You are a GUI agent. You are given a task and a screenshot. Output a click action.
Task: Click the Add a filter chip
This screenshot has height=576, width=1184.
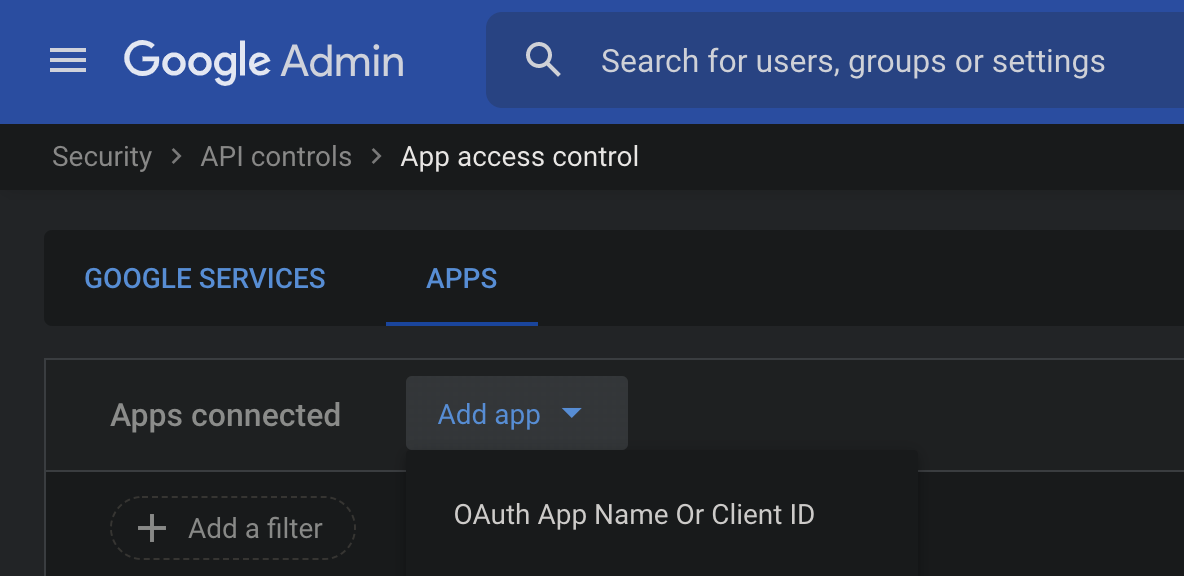pyautogui.click(x=233, y=528)
